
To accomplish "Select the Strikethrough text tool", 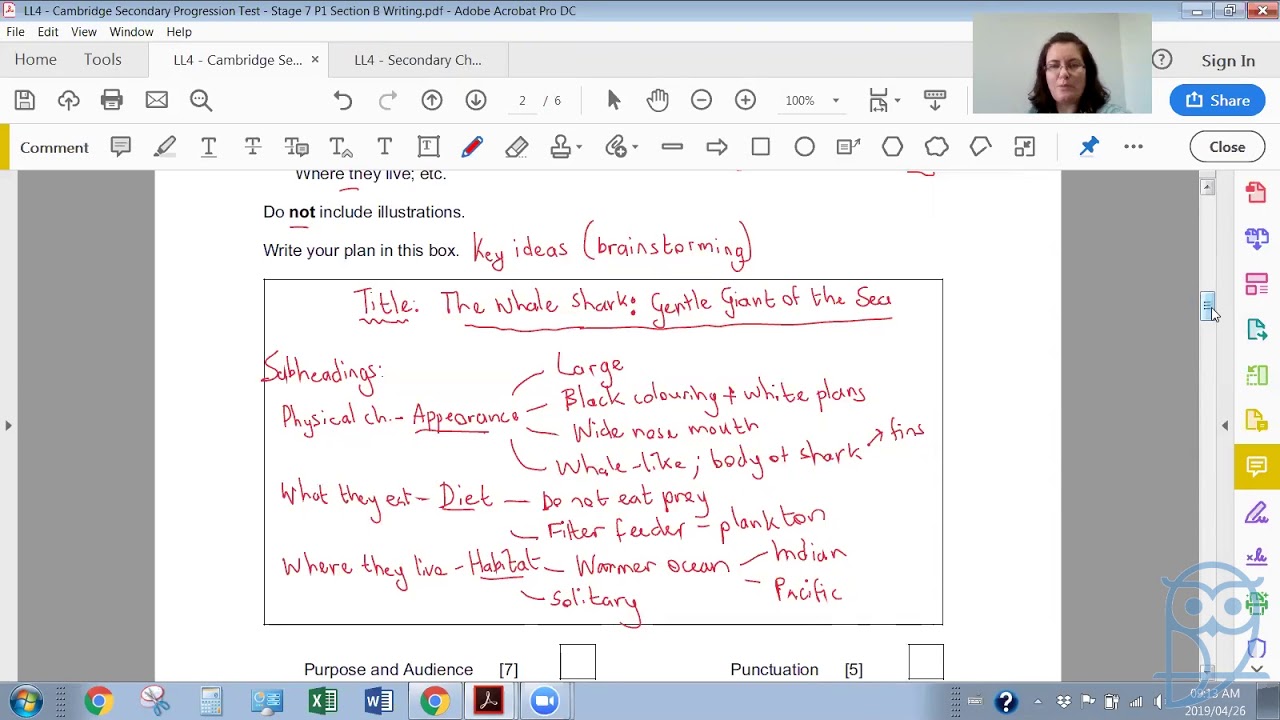I will click(253, 147).
